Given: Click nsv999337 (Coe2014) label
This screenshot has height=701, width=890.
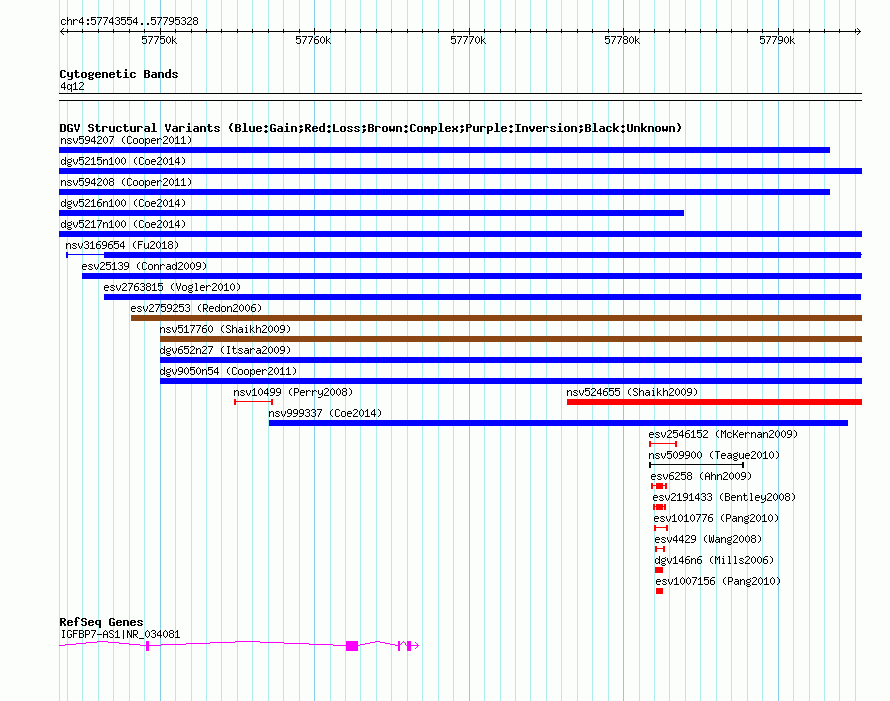Looking at the screenshot, I should coord(325,413).
